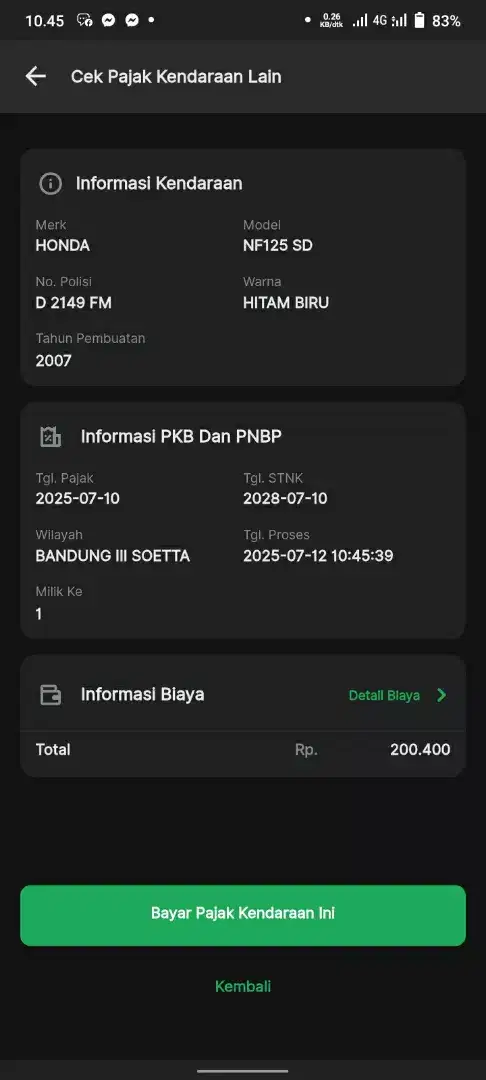Tap the PKB tax receipt icon
The width and height of the screenshot is (486, 1080).
(50, 437)
